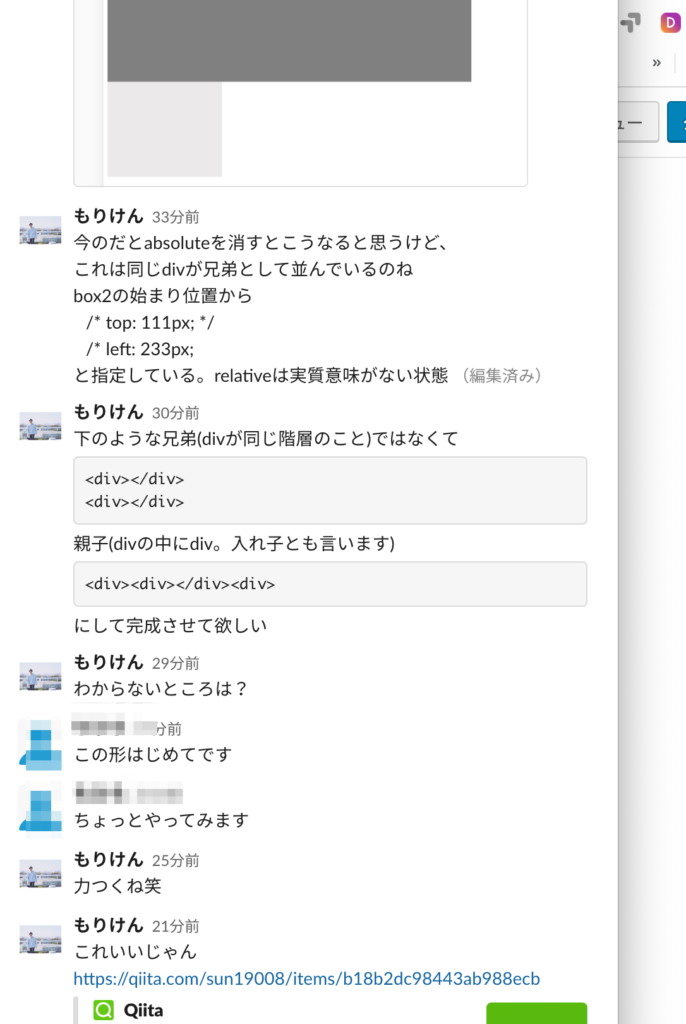
Task: Click the sibling divs code block
Action: [x=330, y=490]
